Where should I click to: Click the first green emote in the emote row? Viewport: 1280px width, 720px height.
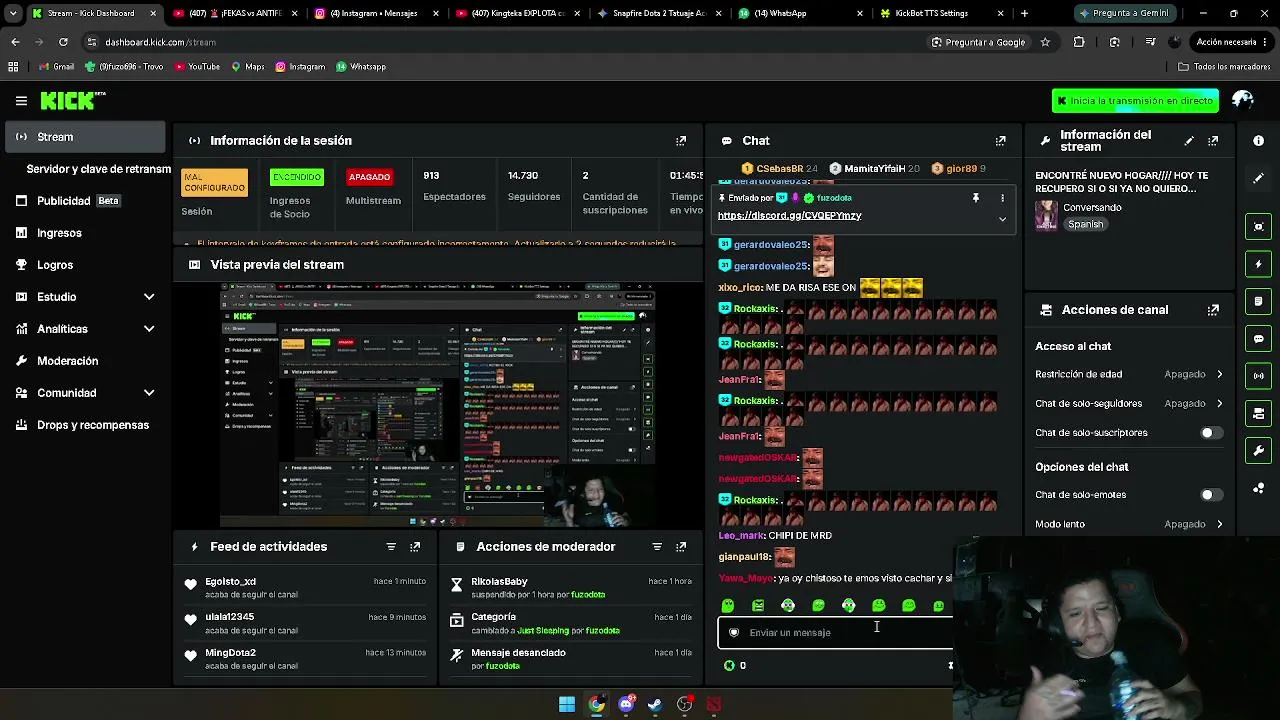(728, 606)
